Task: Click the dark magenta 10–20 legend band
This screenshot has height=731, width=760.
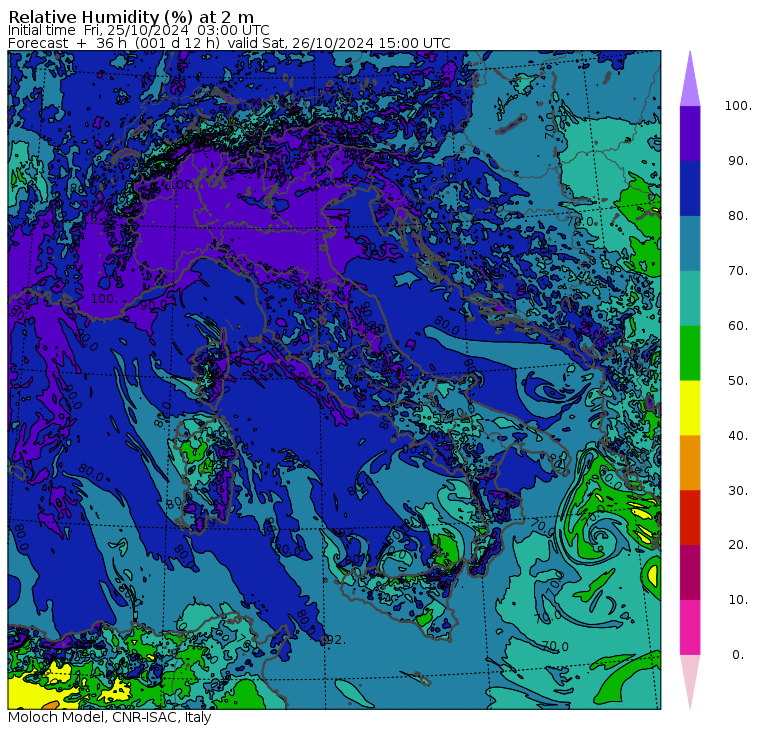Action: [690, 572]
